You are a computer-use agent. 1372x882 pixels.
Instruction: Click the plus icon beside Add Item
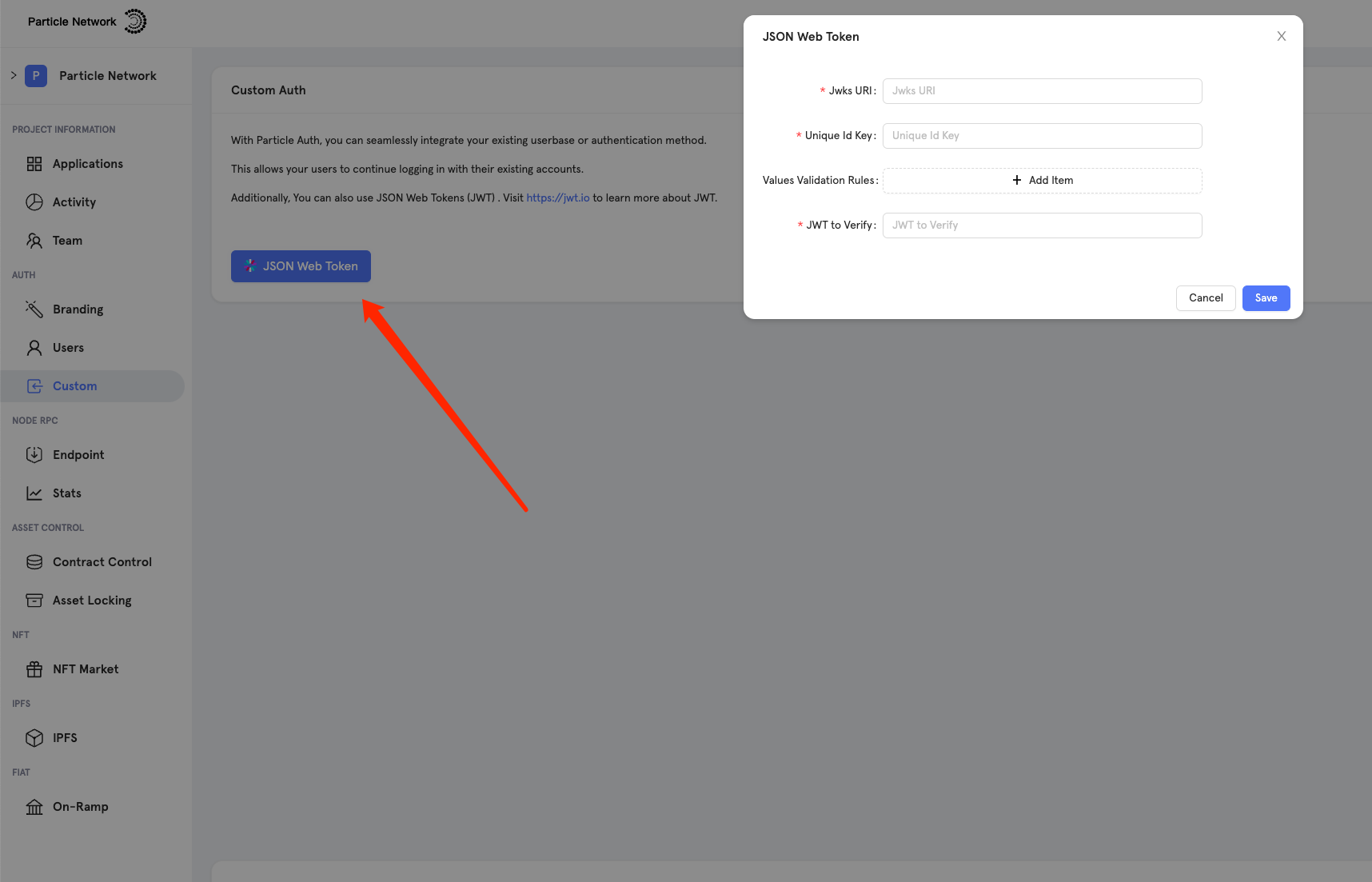pos(1017,181)
